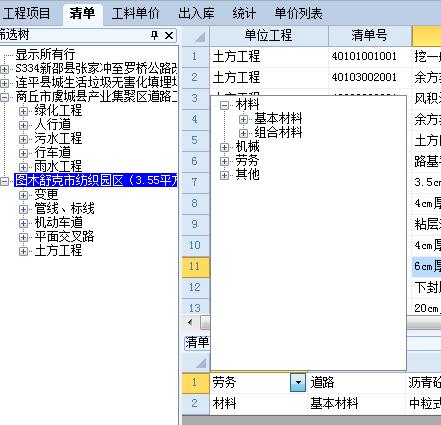Select the 图木舒克市纺织园区 project item

coord(95,180)
